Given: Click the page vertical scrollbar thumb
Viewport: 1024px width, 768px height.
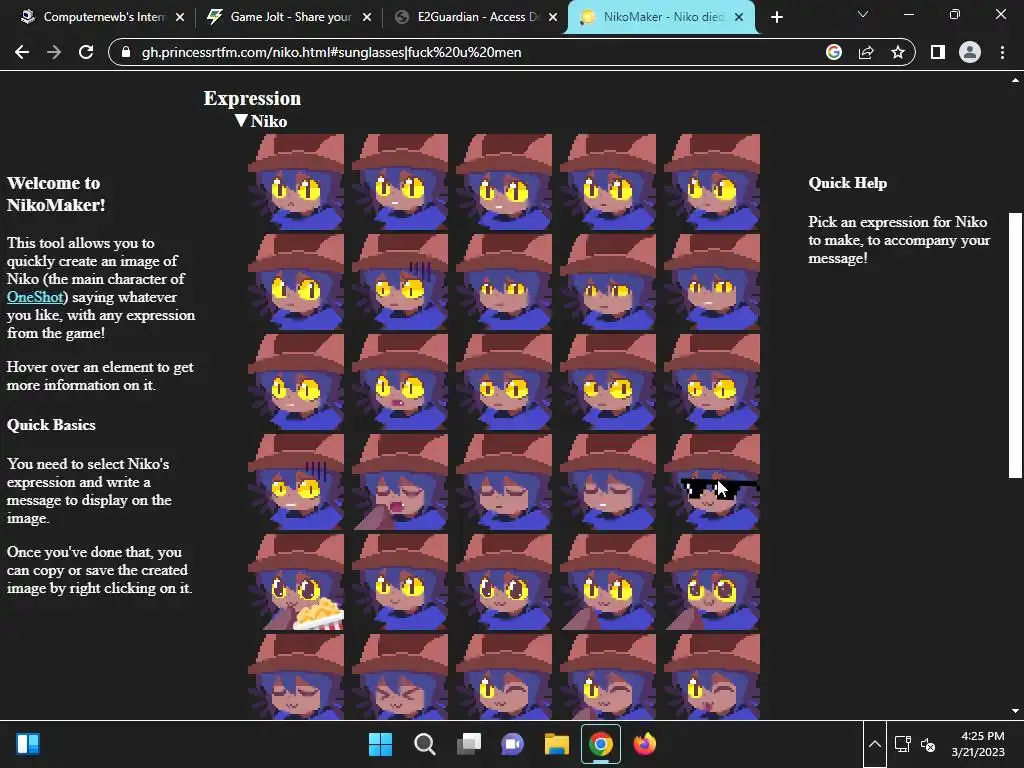Looking at the screenshot, I should (1015, 345).
